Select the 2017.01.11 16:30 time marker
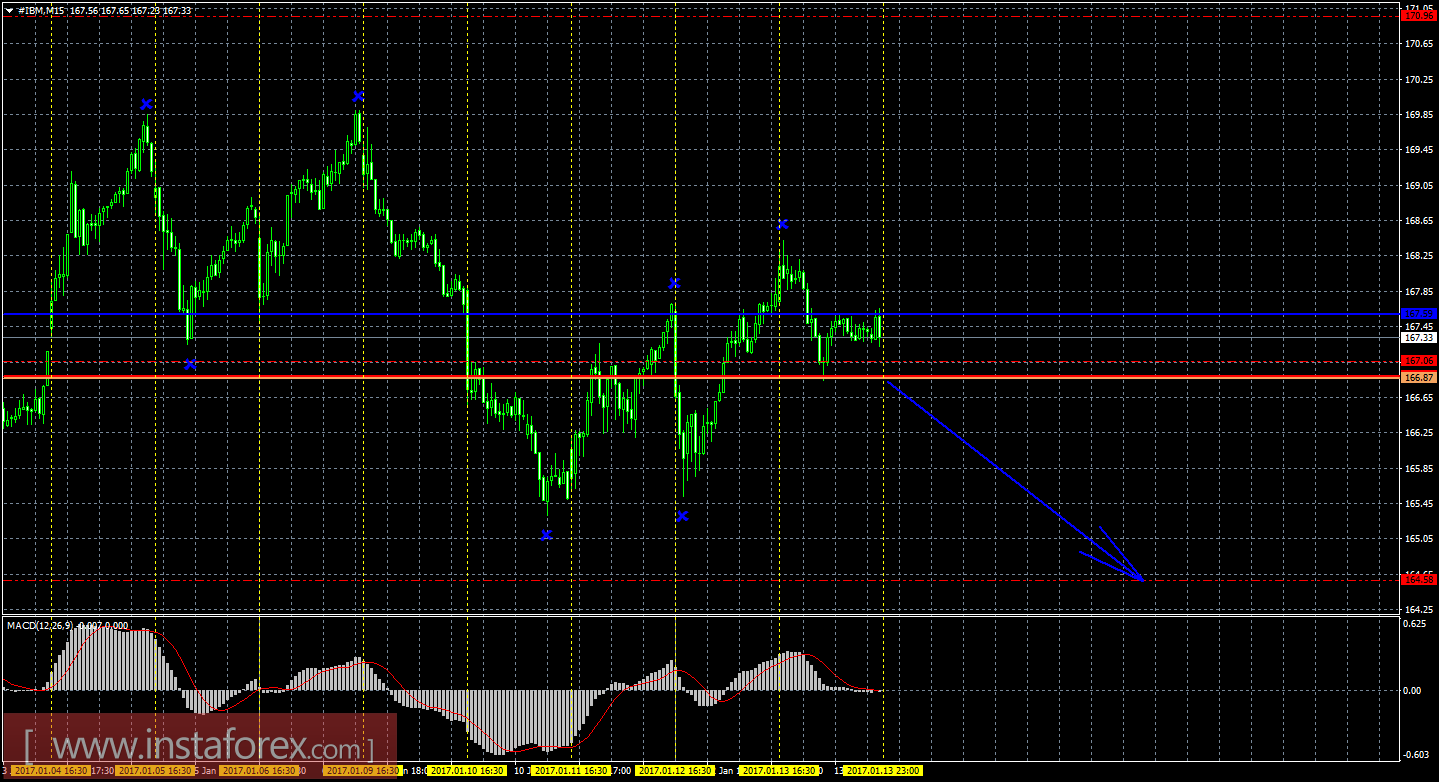Screen dimensions: 1439x782 click(571, 771)
